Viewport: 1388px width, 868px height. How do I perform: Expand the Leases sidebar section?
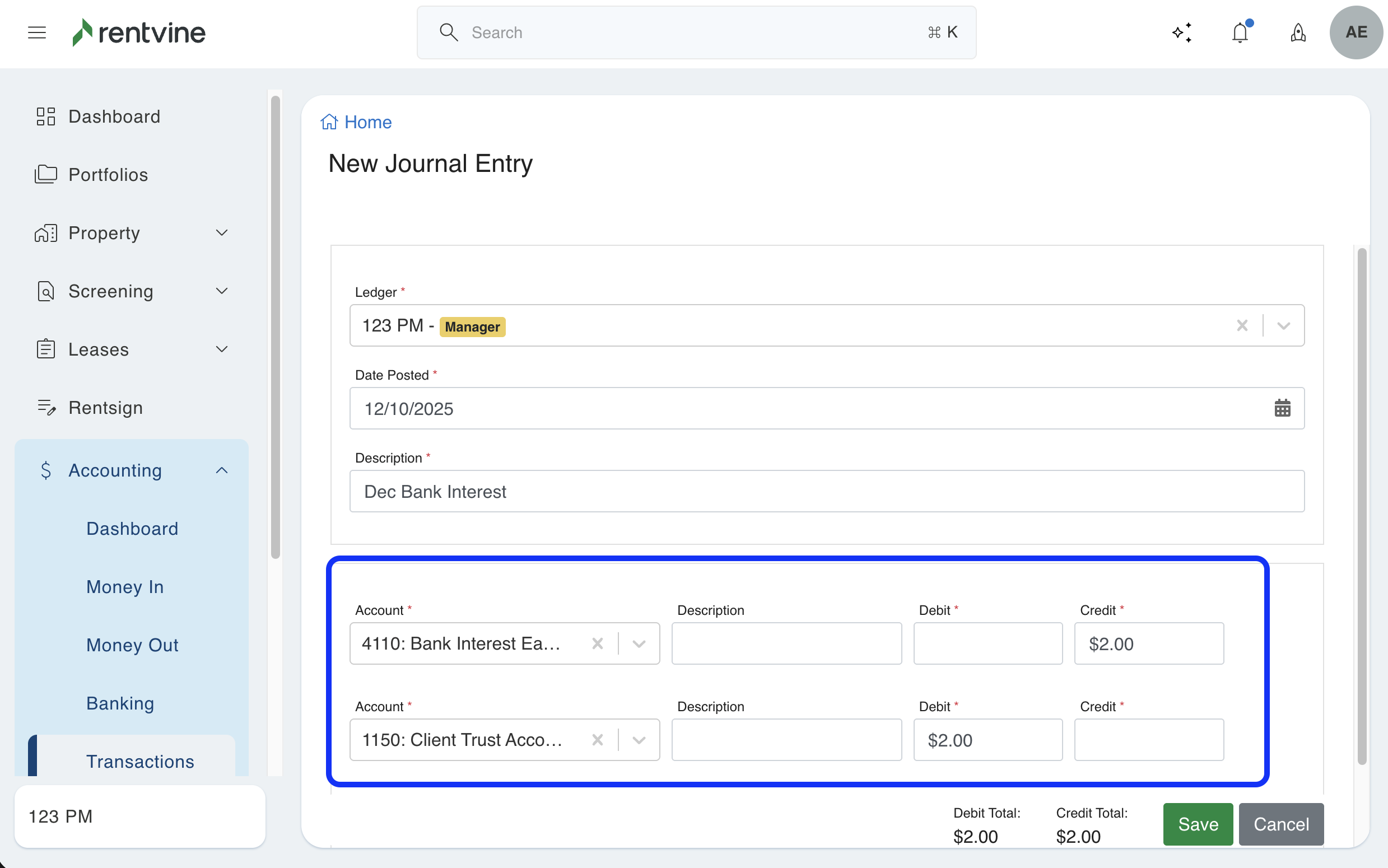click(222, 349)
